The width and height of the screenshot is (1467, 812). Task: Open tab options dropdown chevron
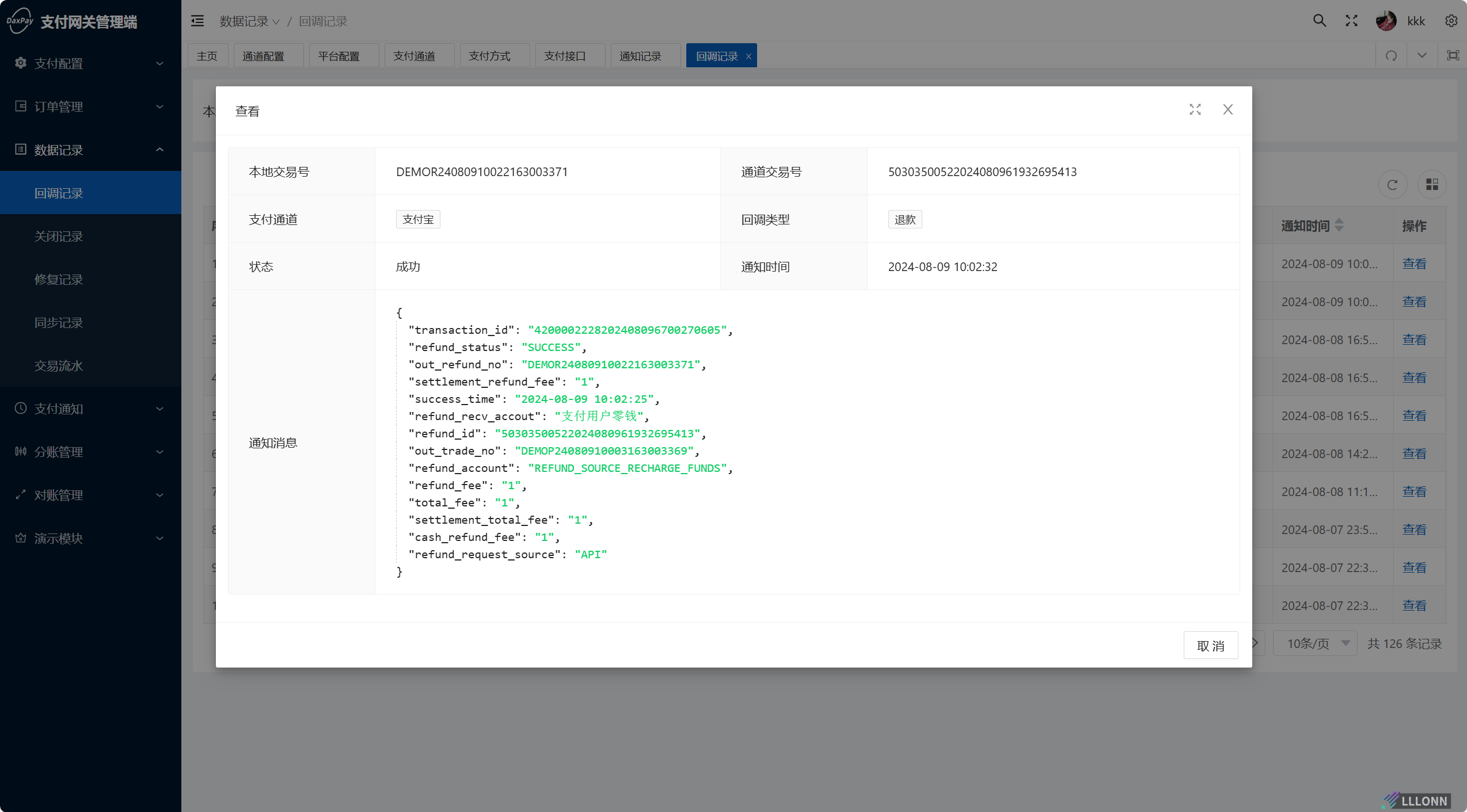[1422, 56]
